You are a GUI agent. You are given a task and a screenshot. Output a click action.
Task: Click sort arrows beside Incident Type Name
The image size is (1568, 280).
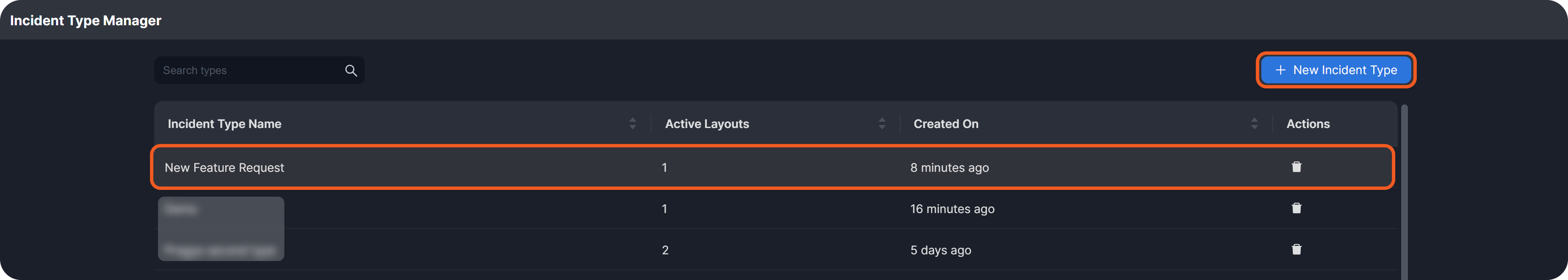[632, 123]
